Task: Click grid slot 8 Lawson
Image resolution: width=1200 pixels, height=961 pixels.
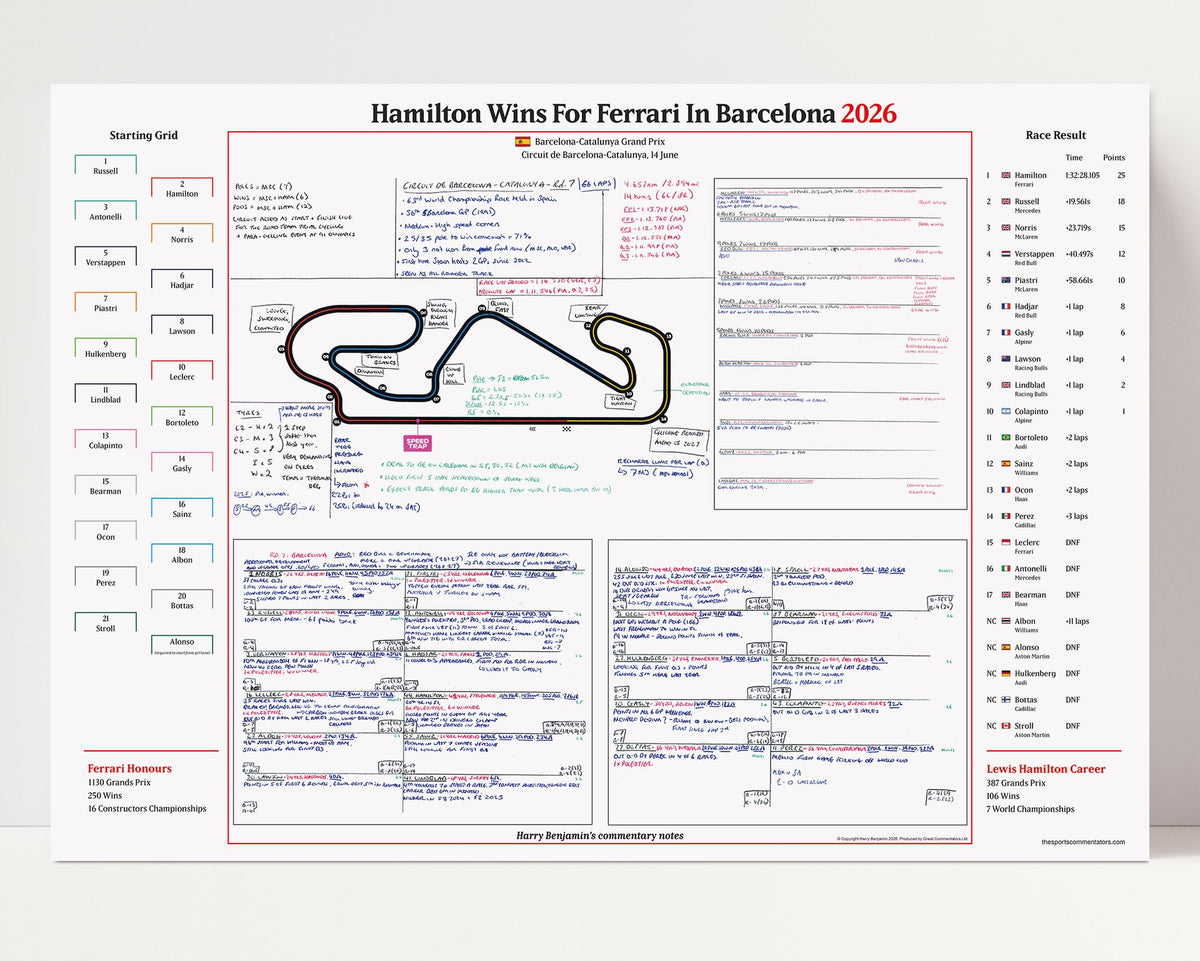Action: point(182,327)
